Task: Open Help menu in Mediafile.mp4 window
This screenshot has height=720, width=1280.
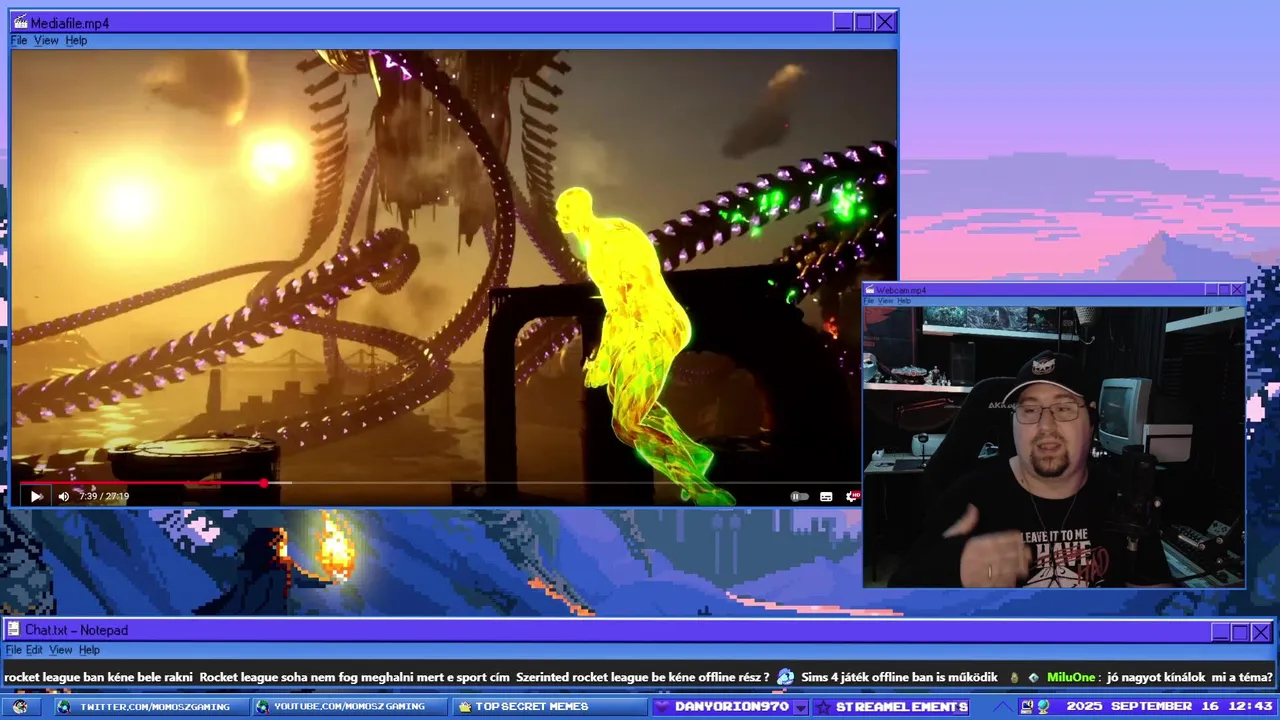Action: point(77,40)
